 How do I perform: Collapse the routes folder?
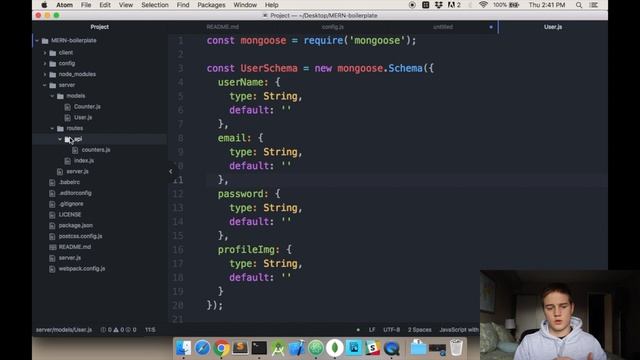52,128
